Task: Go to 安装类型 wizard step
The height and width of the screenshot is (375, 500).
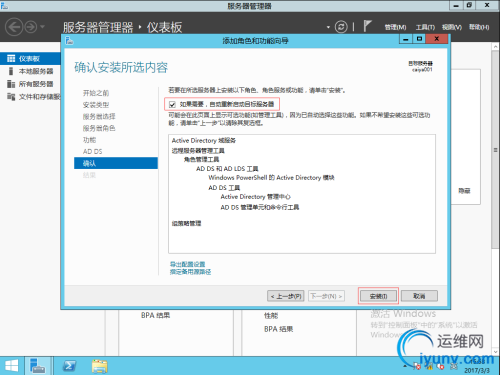Action: pyautogui.click(x=96, y=105)
